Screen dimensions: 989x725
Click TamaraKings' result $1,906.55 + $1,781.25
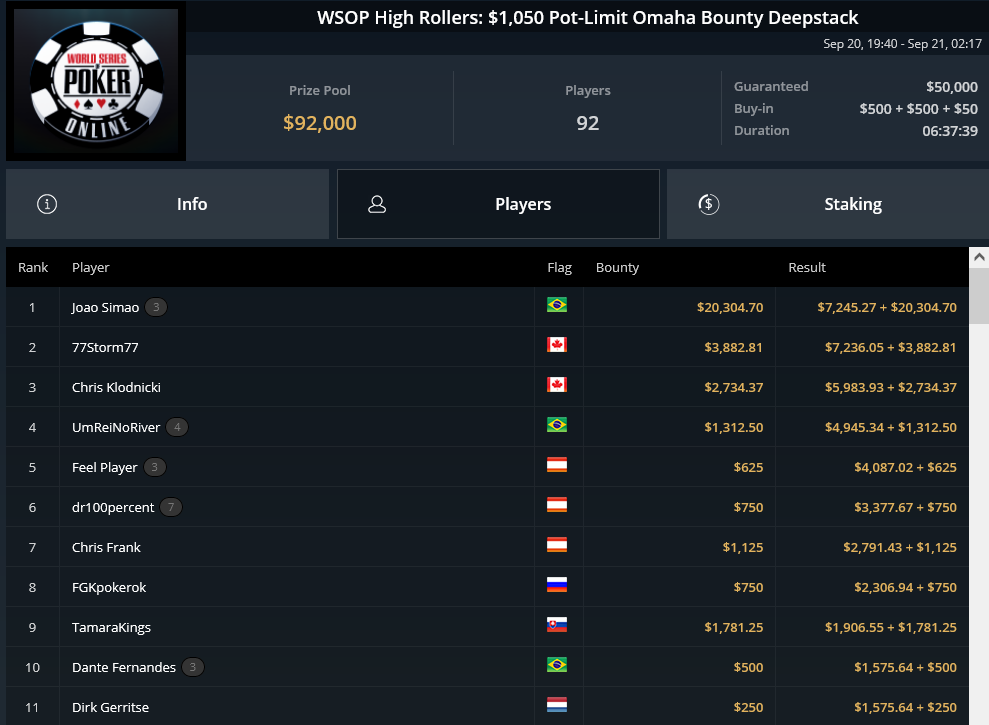coord(891,627)
